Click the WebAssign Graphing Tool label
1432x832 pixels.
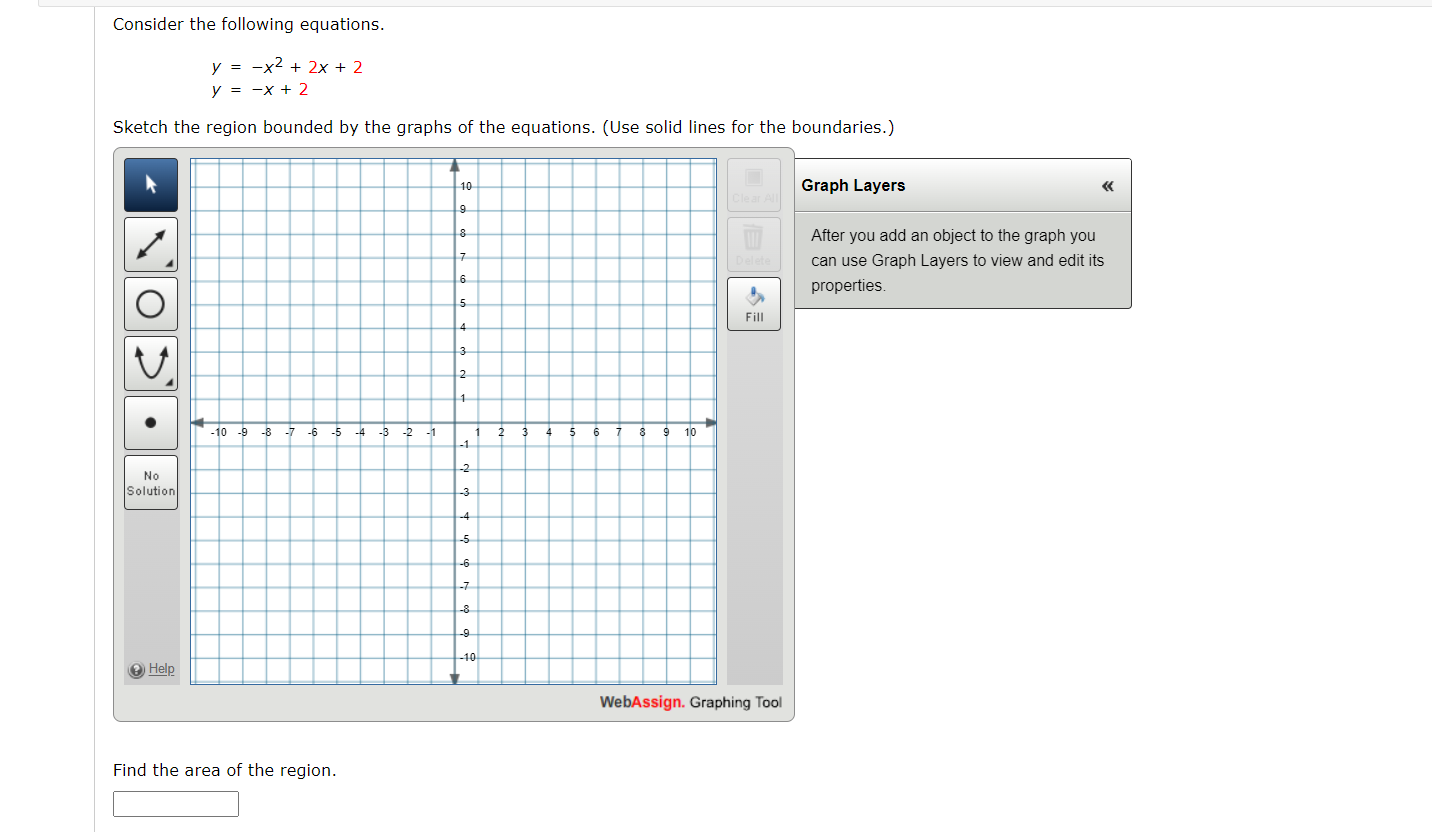click(x=690, y=703)
